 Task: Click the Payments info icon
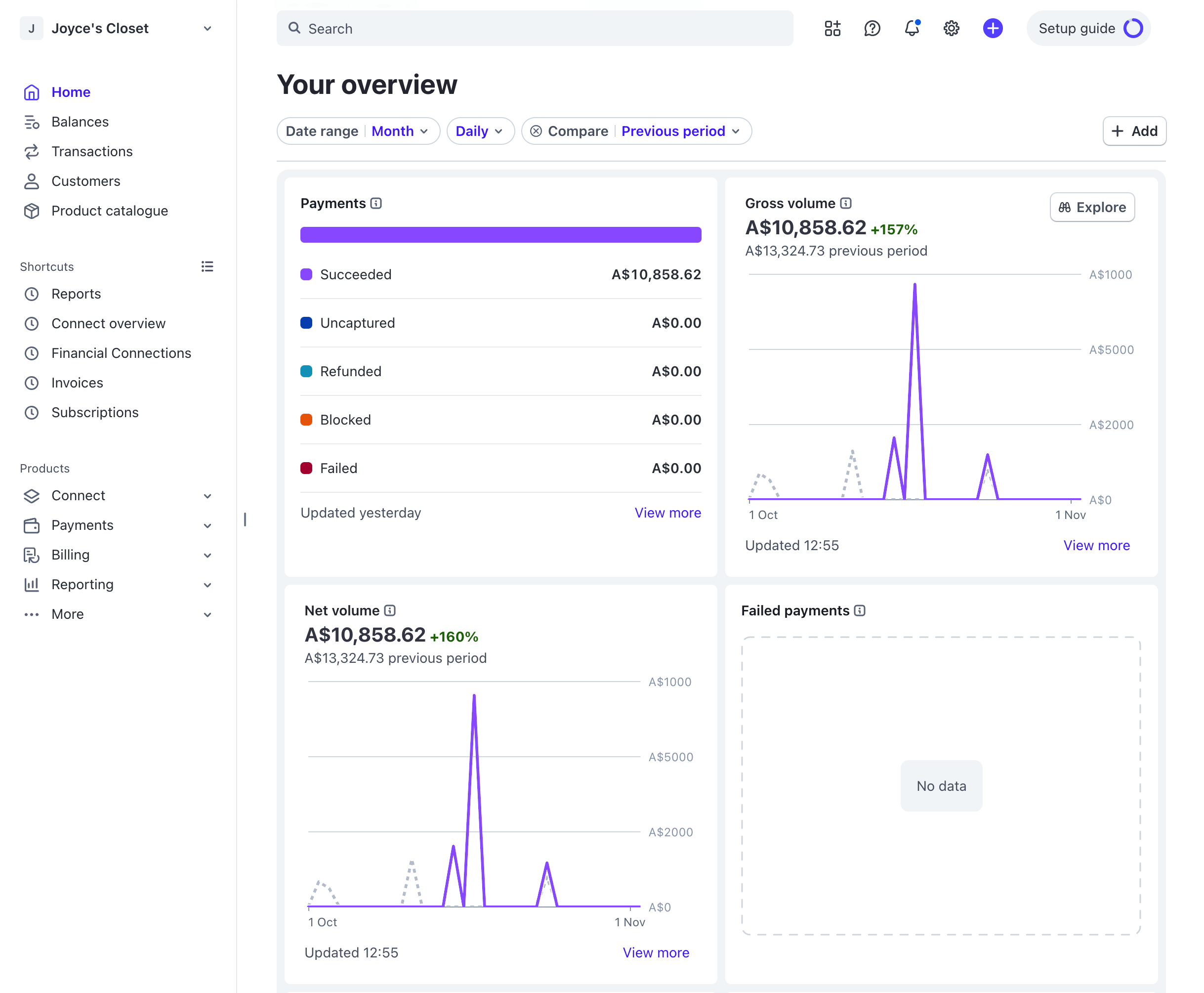(376, 204)
